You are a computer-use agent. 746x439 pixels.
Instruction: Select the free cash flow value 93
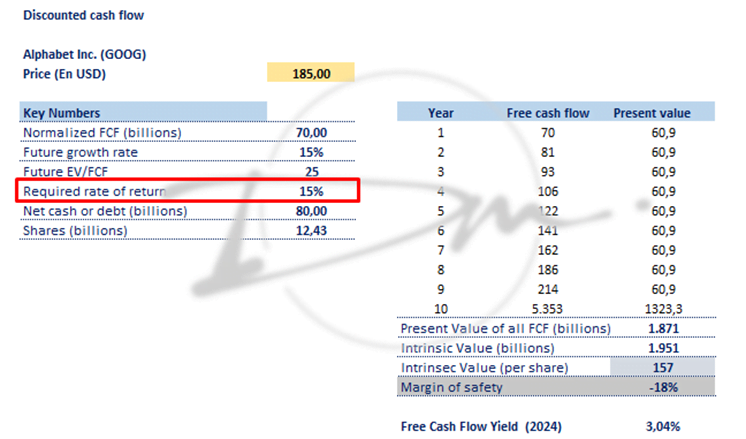point(548,172)
